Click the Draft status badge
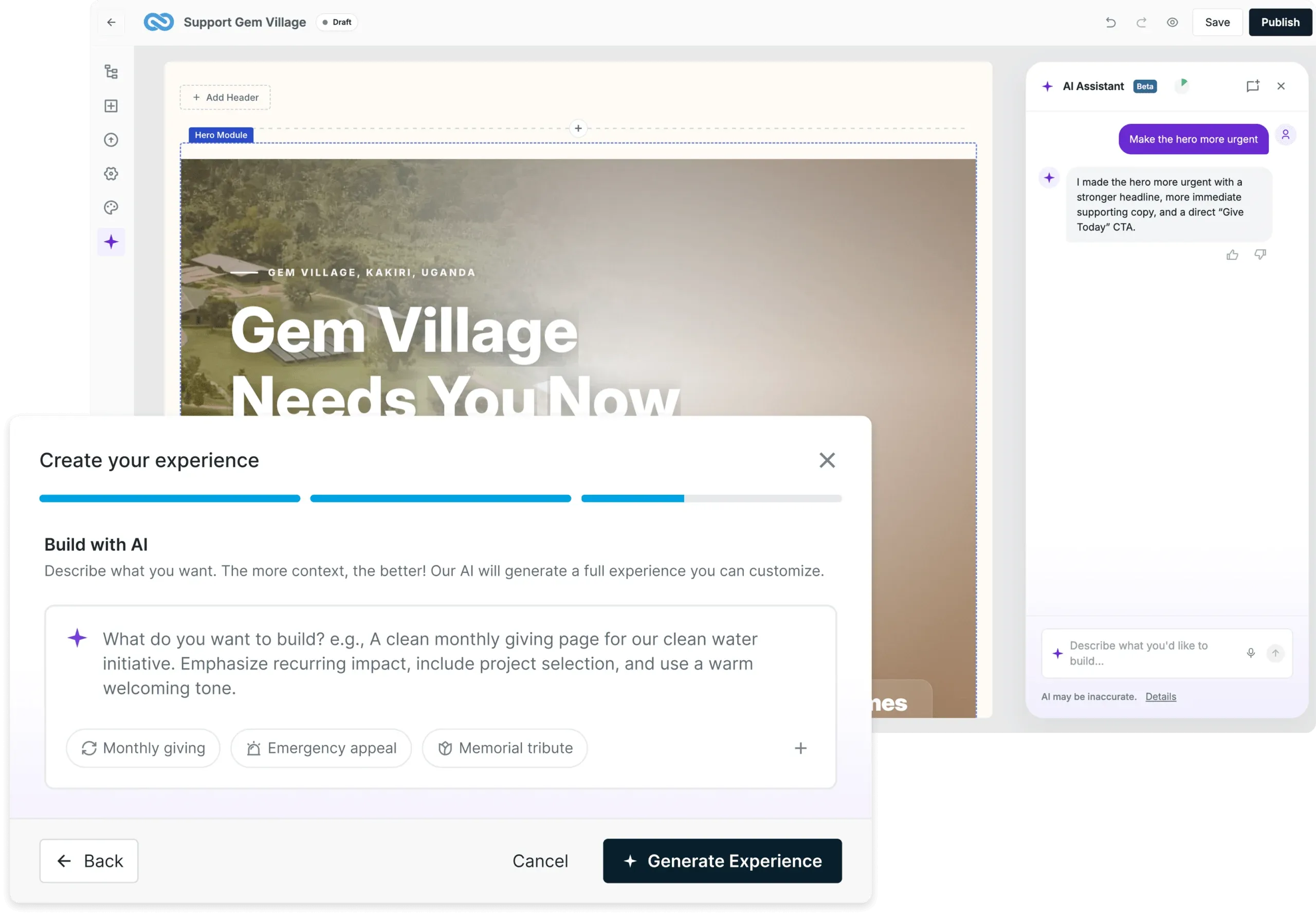 (337, 22)
